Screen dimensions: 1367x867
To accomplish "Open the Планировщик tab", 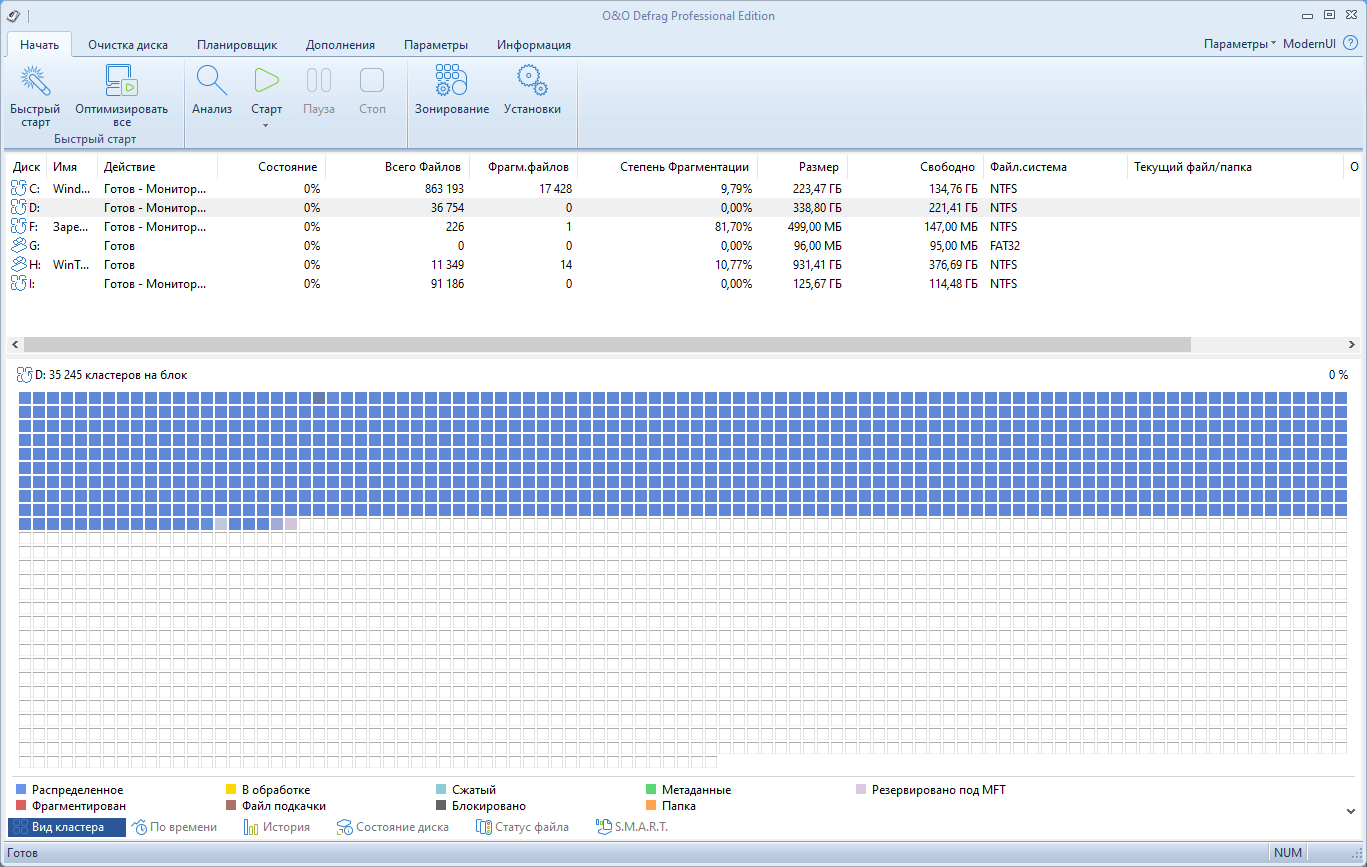I will [240, 44].
